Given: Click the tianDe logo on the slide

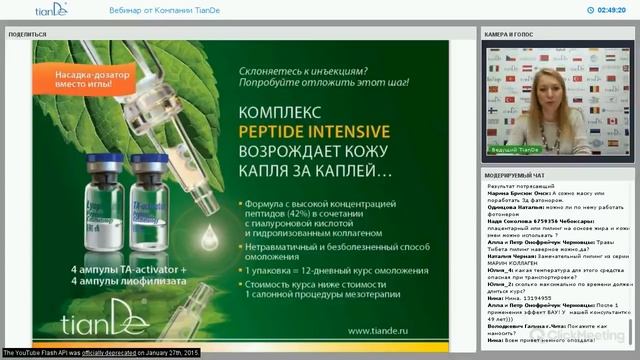Looking at the screenshot, I should pyautogui.click(x=105, y=317).
